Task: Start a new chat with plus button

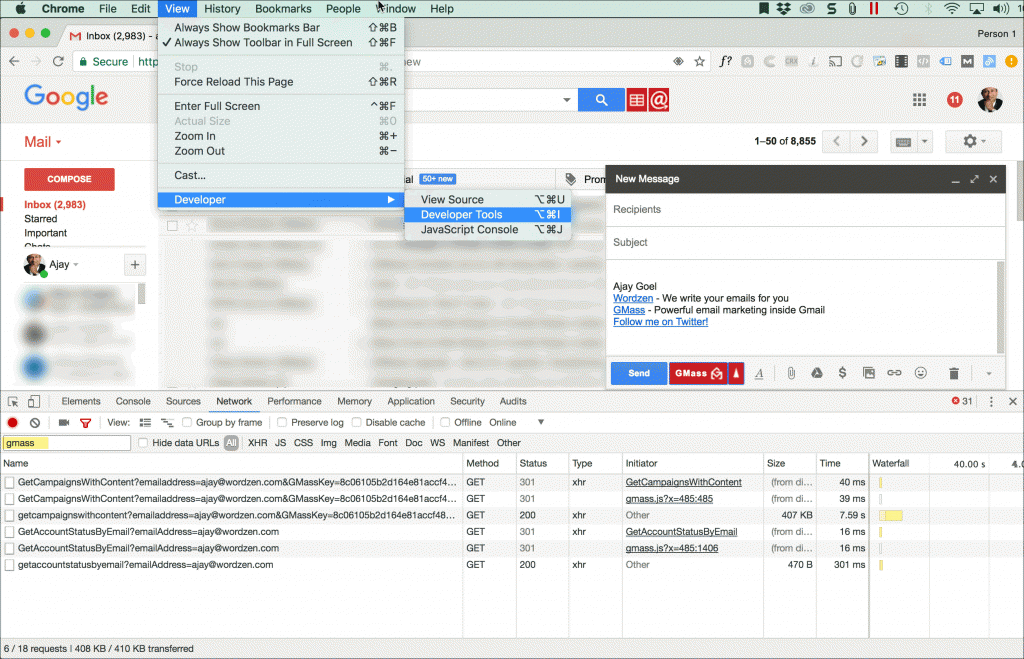Action: click(135, 265)
